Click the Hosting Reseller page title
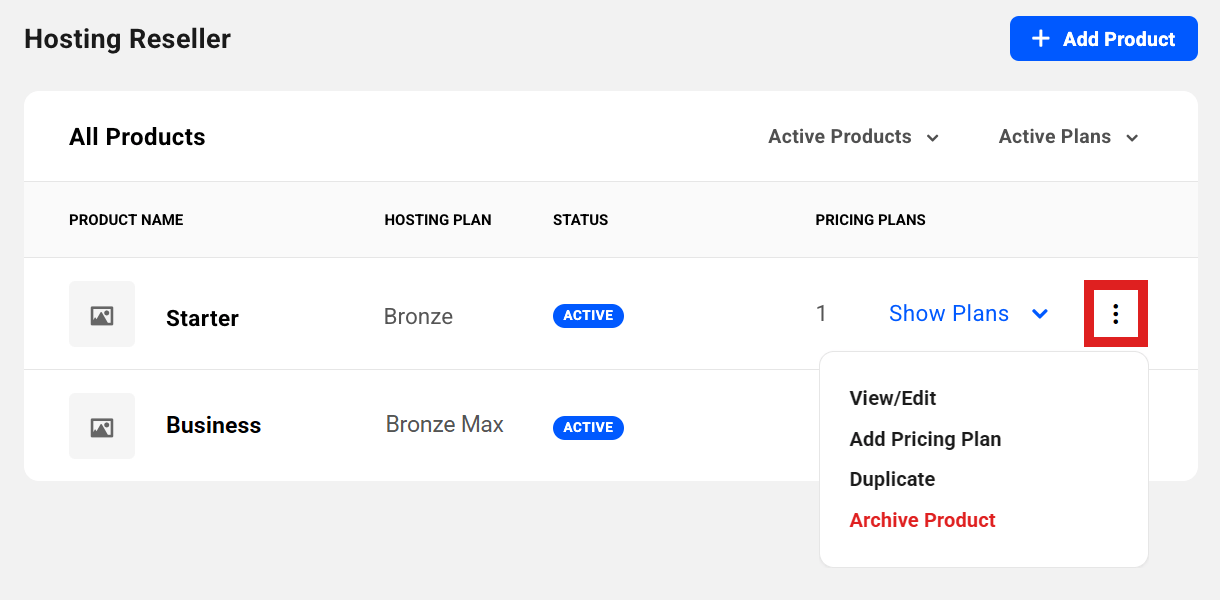Viewport: 1220px width, 600px height. (x=127, y=39)
